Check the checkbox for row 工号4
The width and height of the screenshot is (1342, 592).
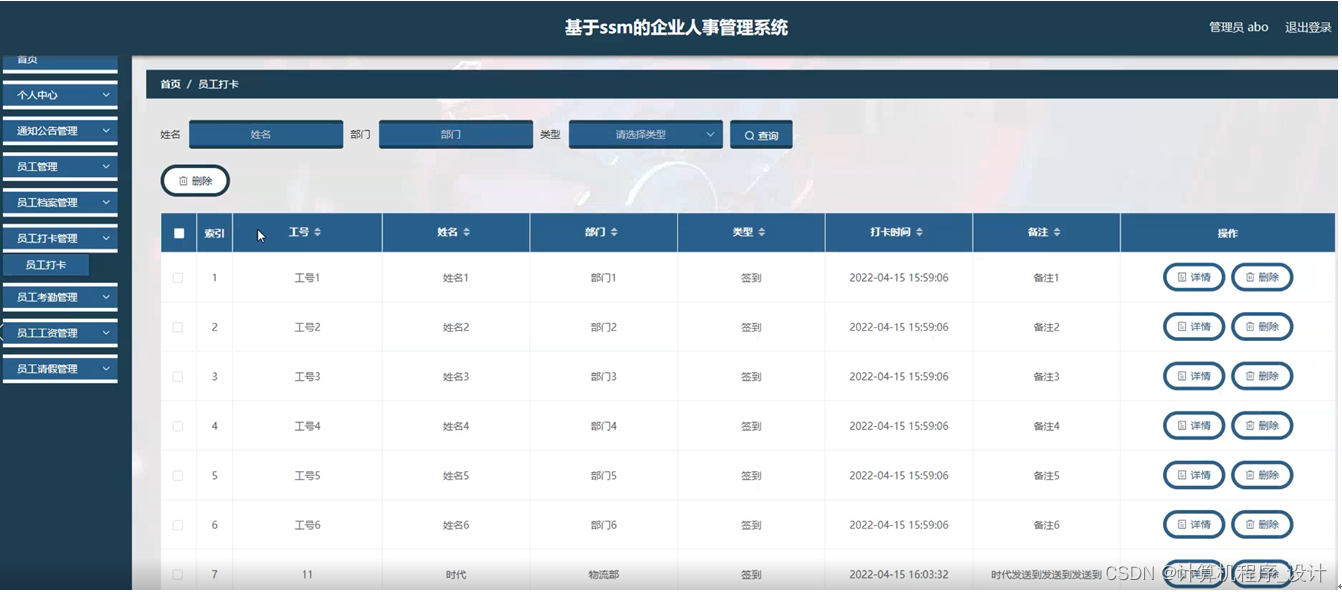pos(178,426)
